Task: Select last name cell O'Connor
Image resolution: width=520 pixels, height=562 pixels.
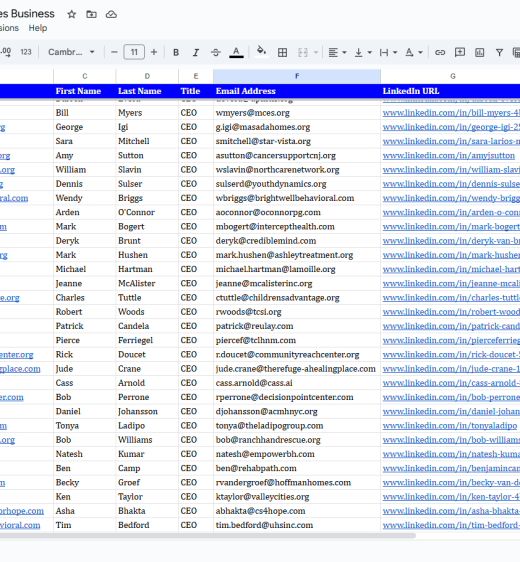Action: (147, 213)
